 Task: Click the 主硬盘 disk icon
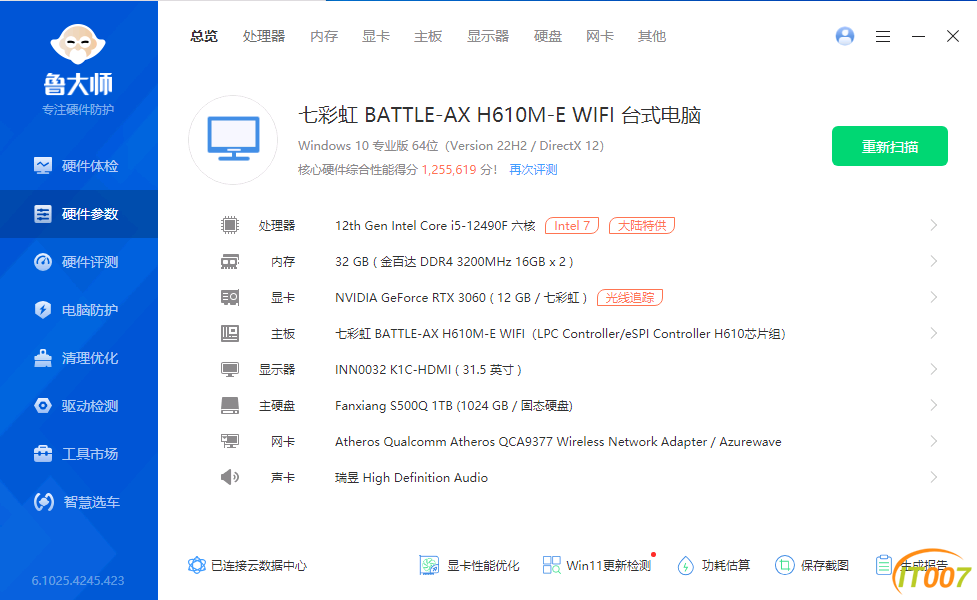pos(229,406)
